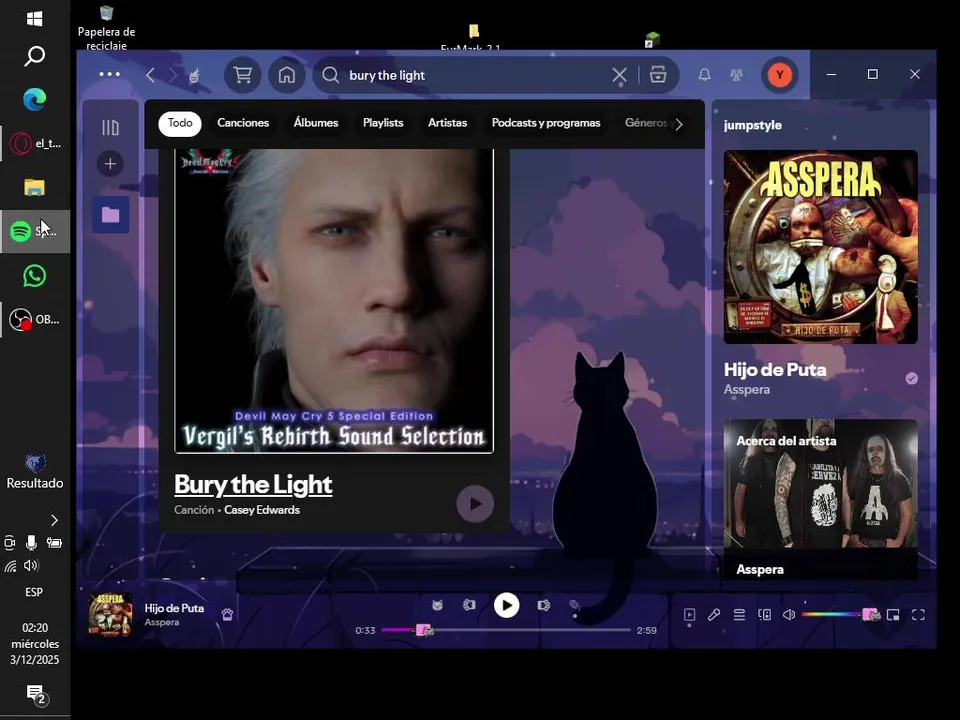Filter results by Canciones

coord(243,123)
